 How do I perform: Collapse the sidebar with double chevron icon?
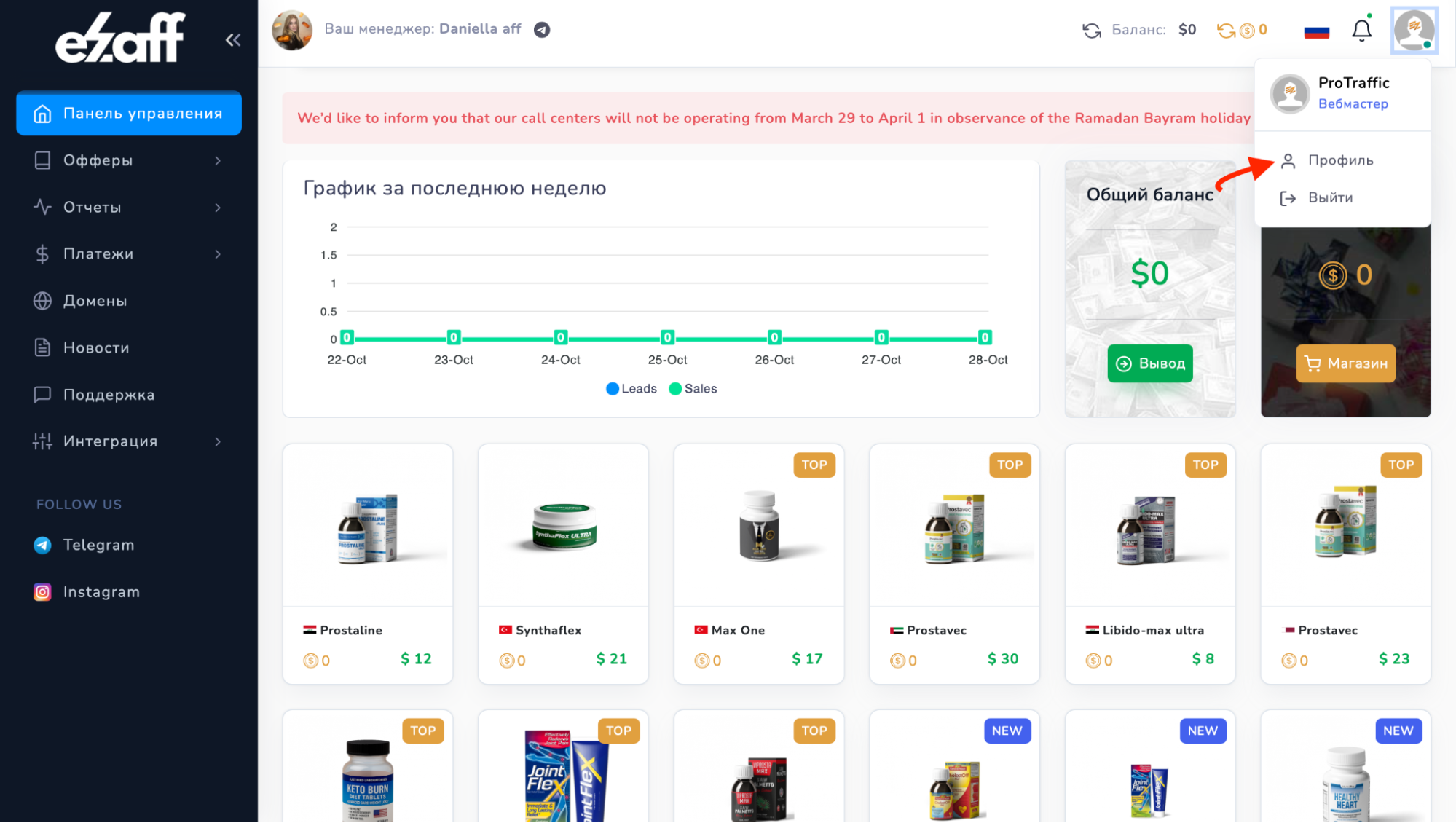point(233,40)
